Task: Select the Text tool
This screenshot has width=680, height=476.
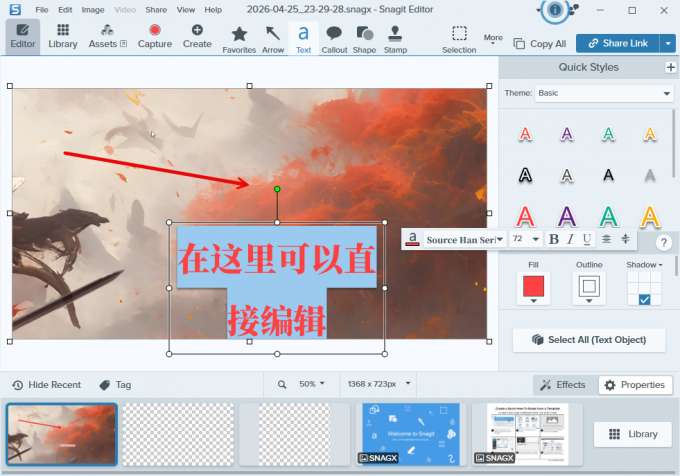Action: coord(304,39)
